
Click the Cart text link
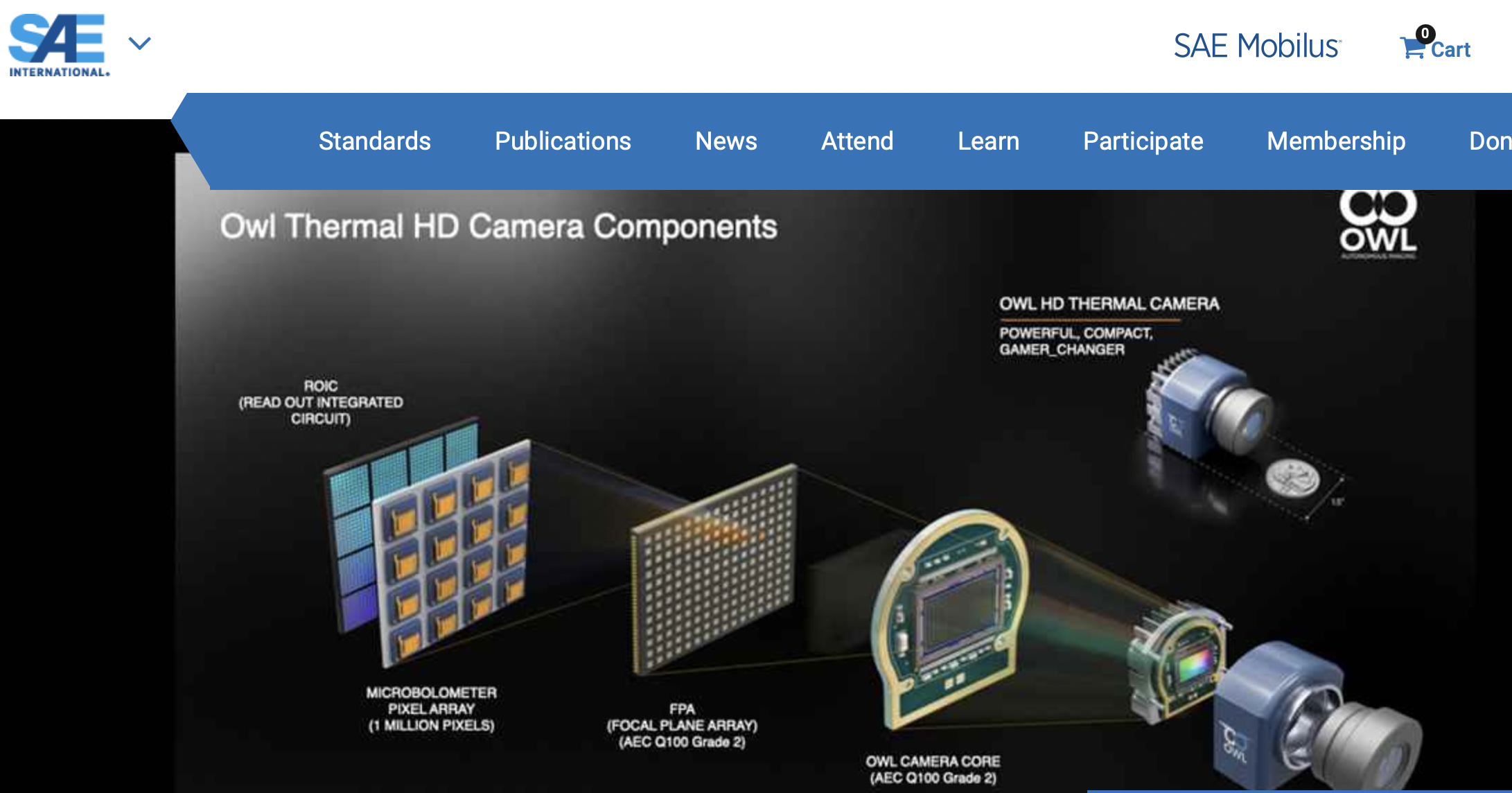pos(1450,50)
